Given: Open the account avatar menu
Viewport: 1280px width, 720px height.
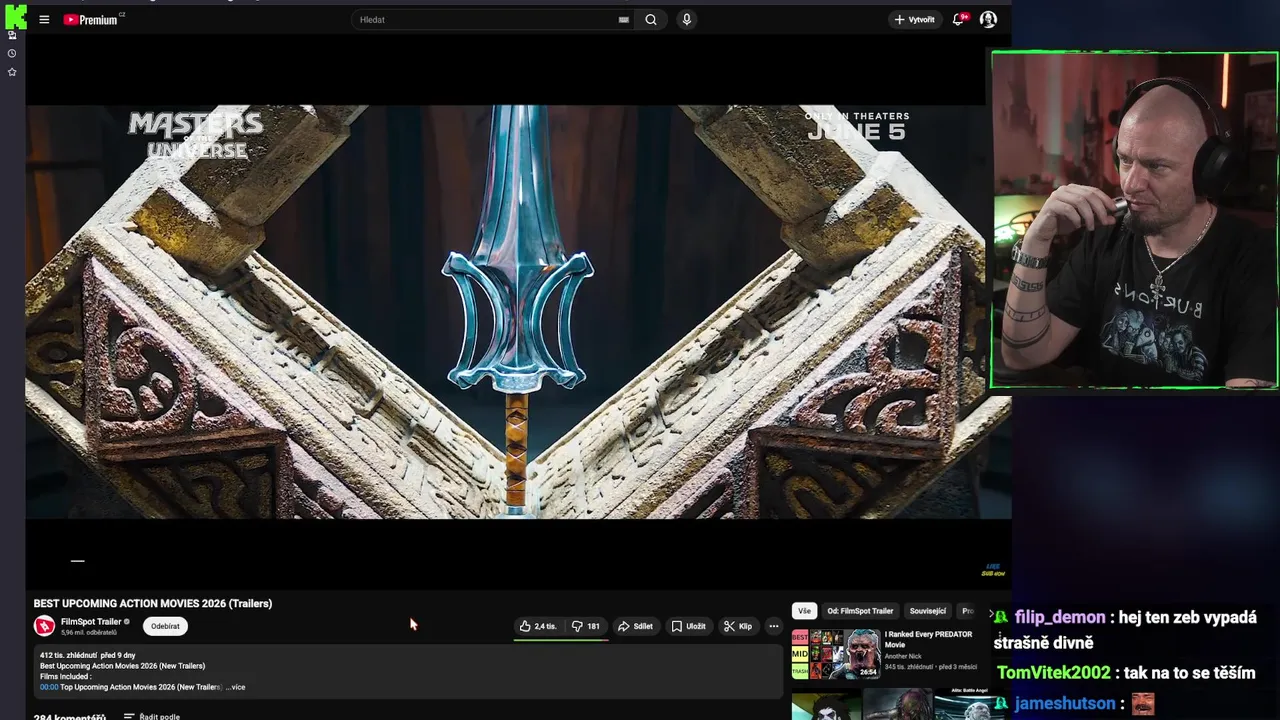Looking at the screenshot, I should [988, 19].
